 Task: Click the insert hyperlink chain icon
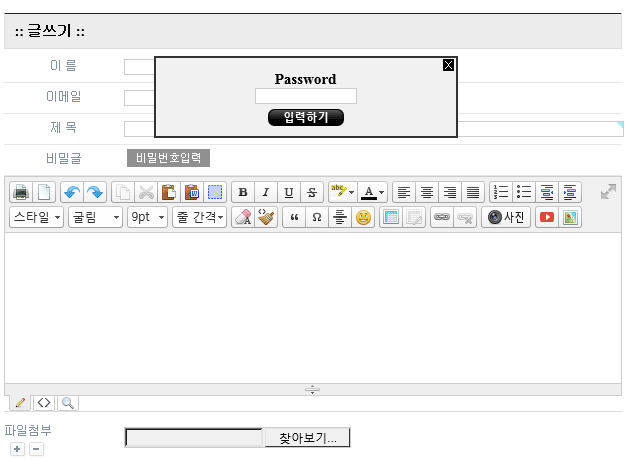(441, 217)
